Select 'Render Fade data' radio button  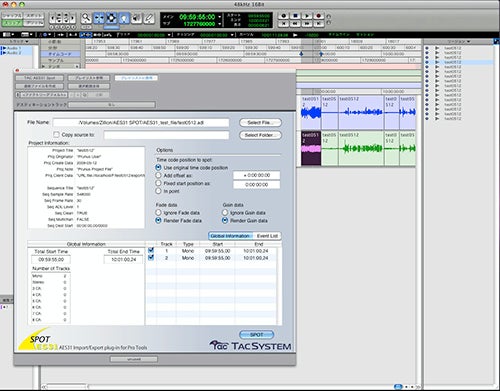tap(159, 220)
